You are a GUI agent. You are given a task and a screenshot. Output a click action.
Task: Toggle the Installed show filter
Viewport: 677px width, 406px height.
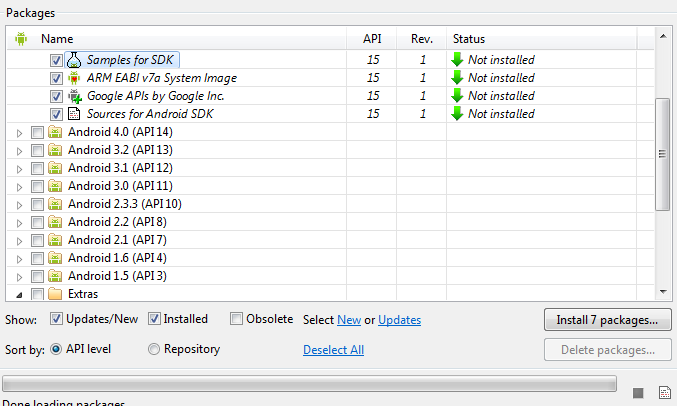click(x=154, y=319)
